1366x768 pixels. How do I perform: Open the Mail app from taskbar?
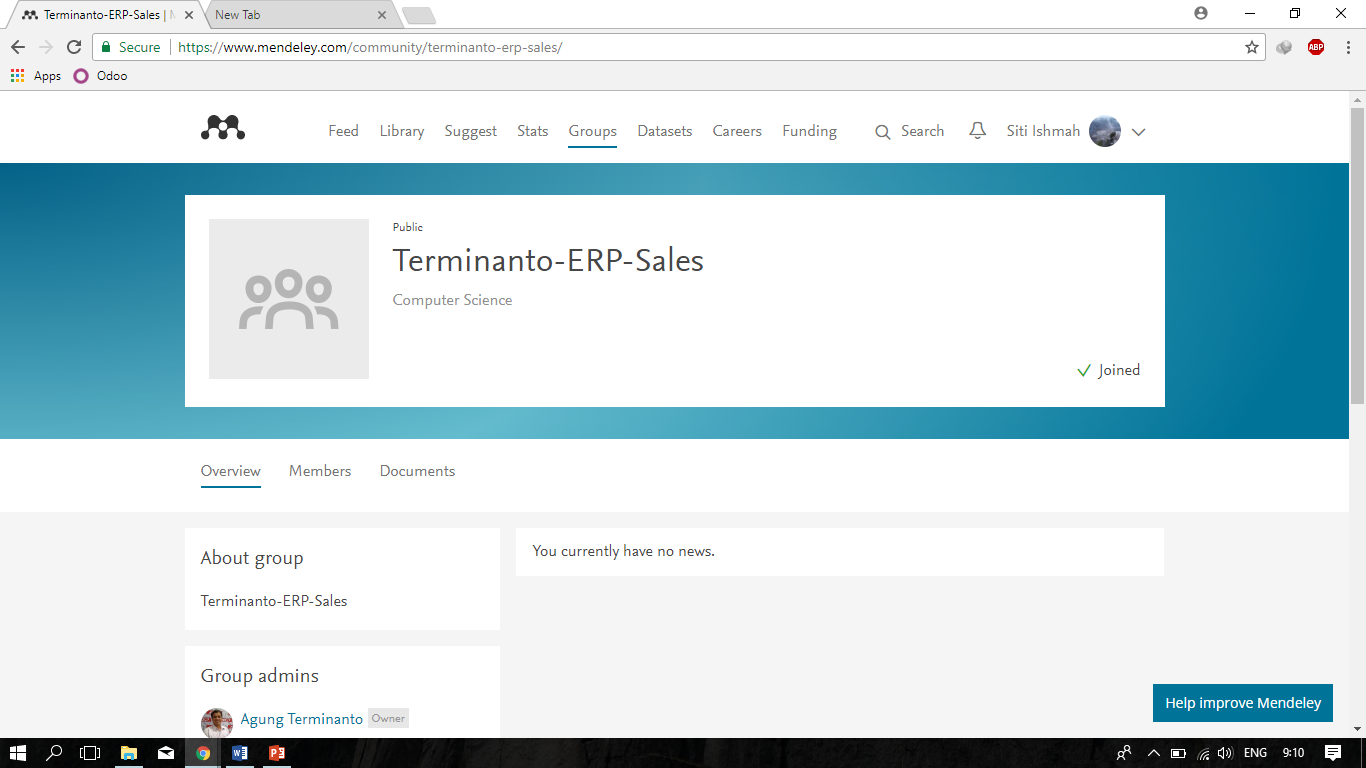coord(166,753)
